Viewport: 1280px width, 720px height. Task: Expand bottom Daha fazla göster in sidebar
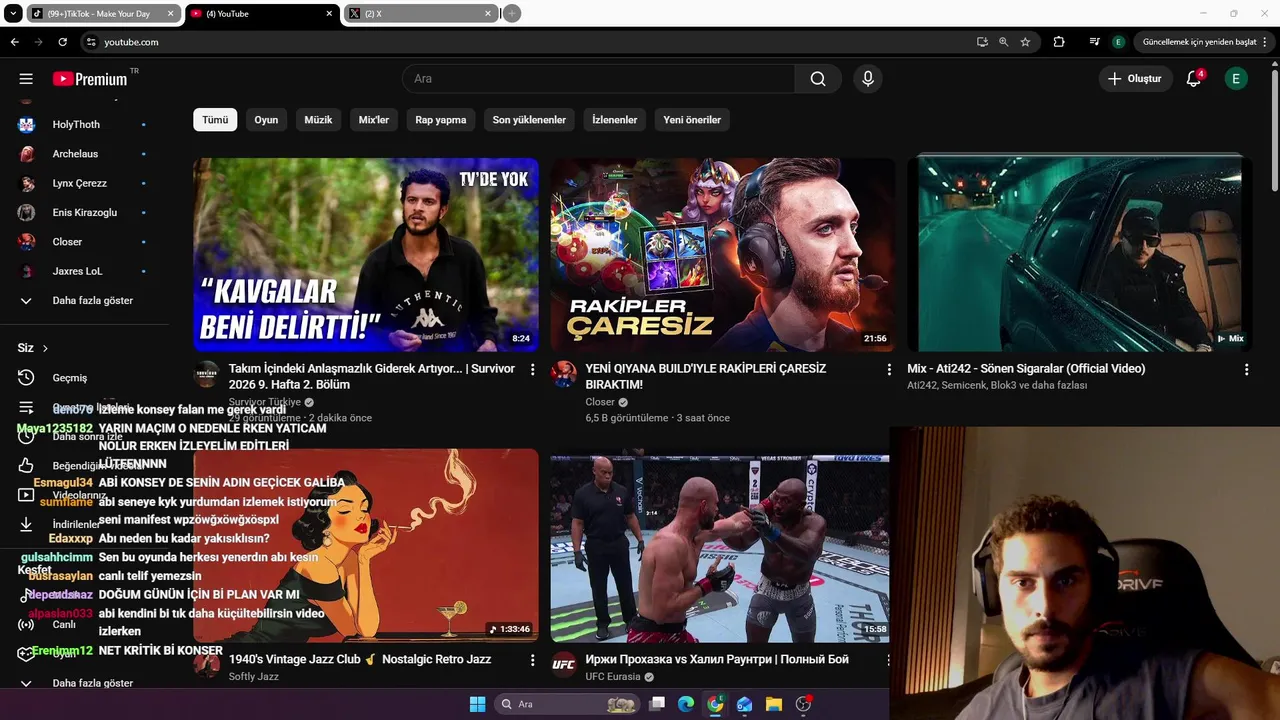point(78,683)
